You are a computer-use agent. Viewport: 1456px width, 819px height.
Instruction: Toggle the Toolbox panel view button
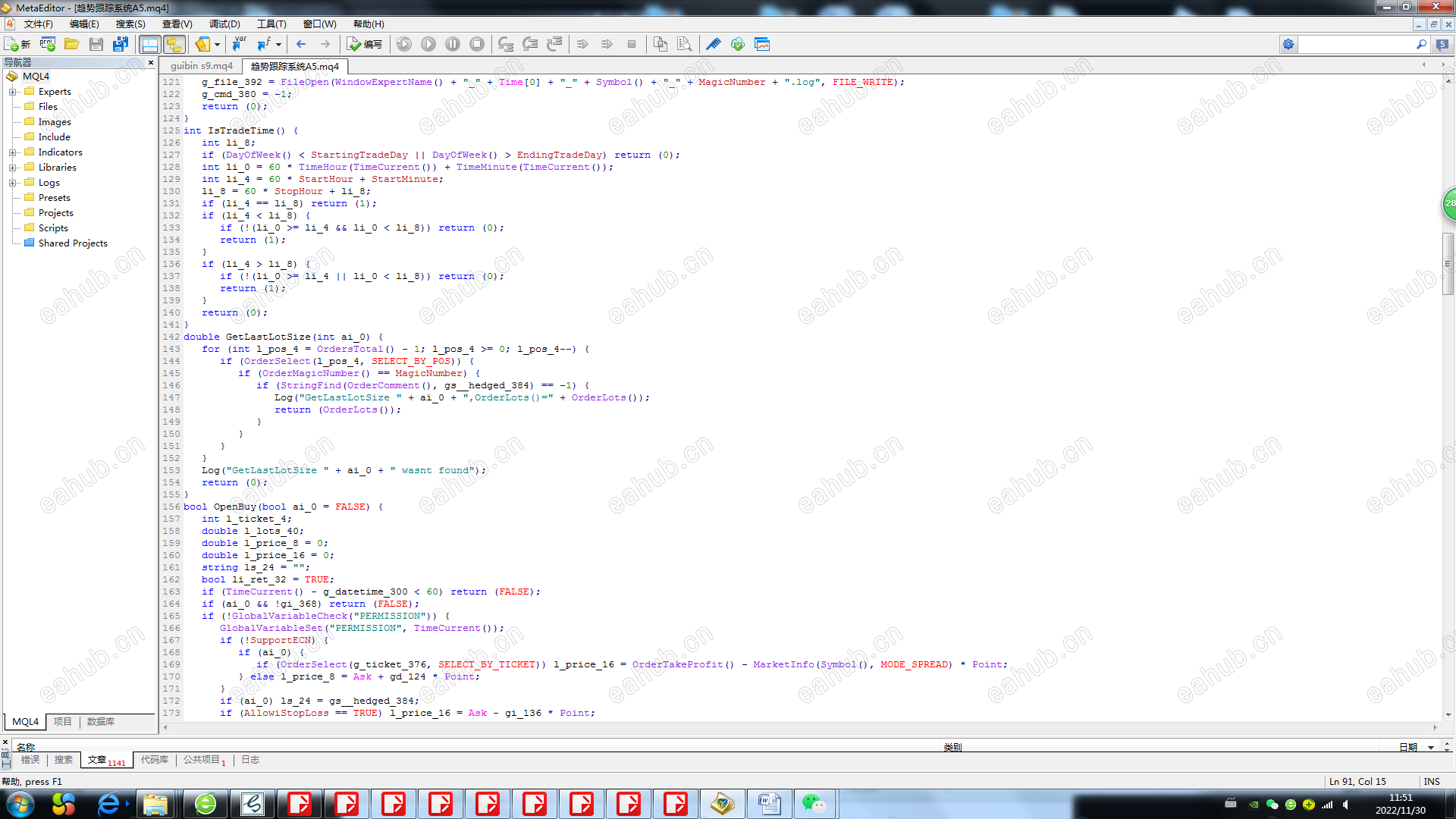coord(174,44)
